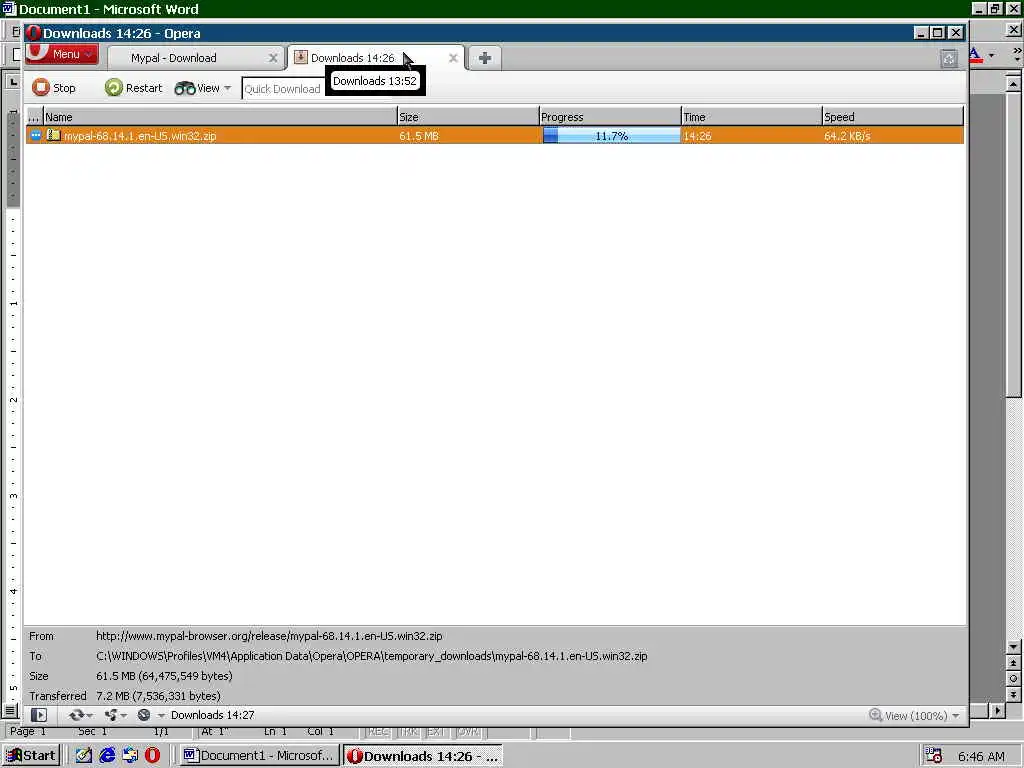The image size is (1024, 768).
Task: Toggle the Opera panels sidebar button
Action: pos(39,715)
